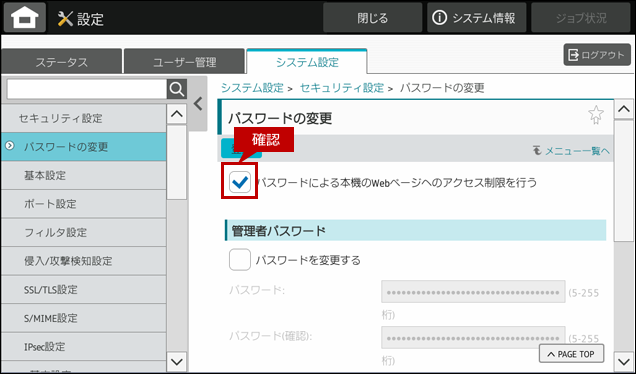The width and height of the screenshot is (636, 374).
Task: Click content area scroll up arrow
Action: pyautogui.click(x=623, y=109)
